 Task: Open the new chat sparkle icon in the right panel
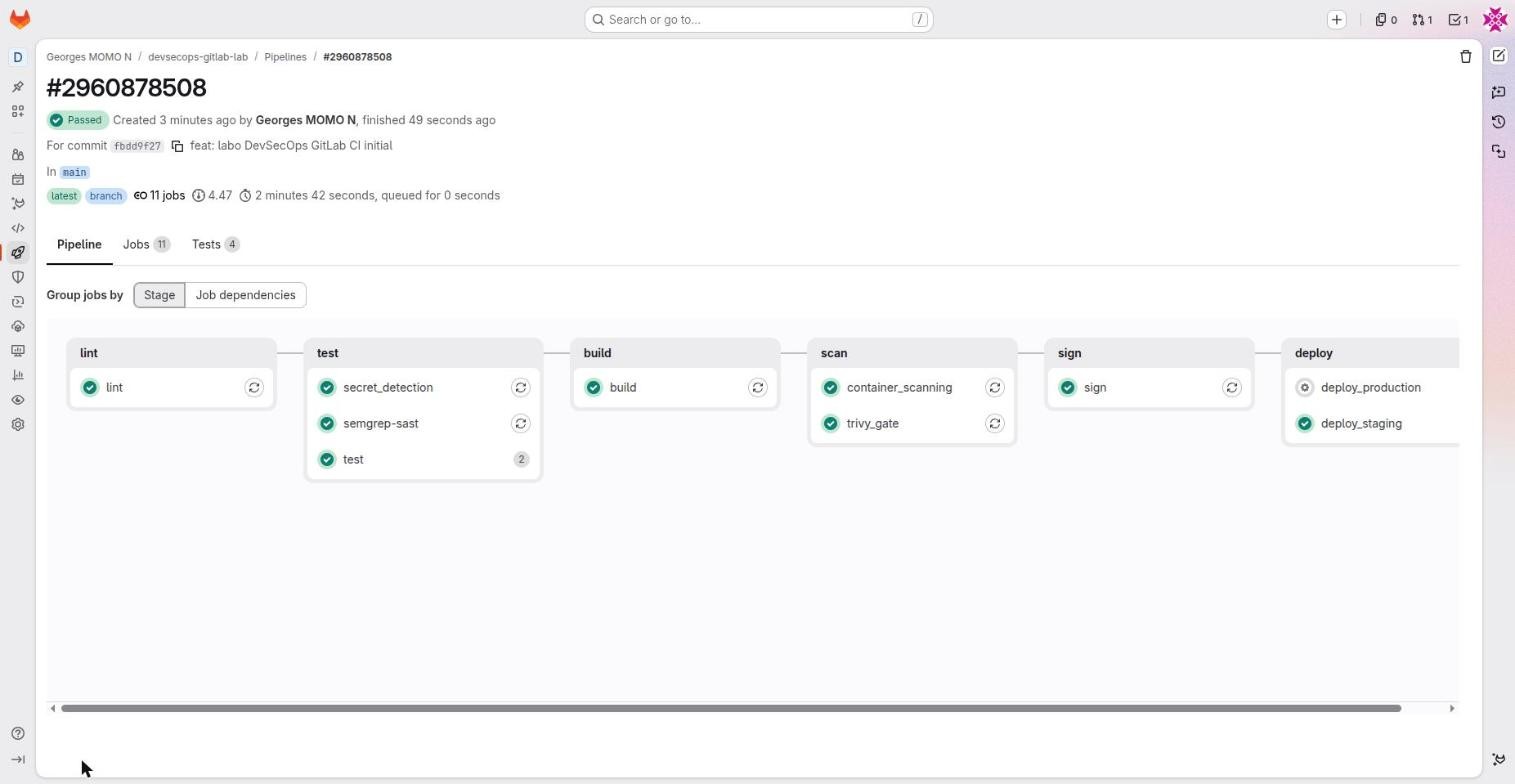tap(1498, 92)
